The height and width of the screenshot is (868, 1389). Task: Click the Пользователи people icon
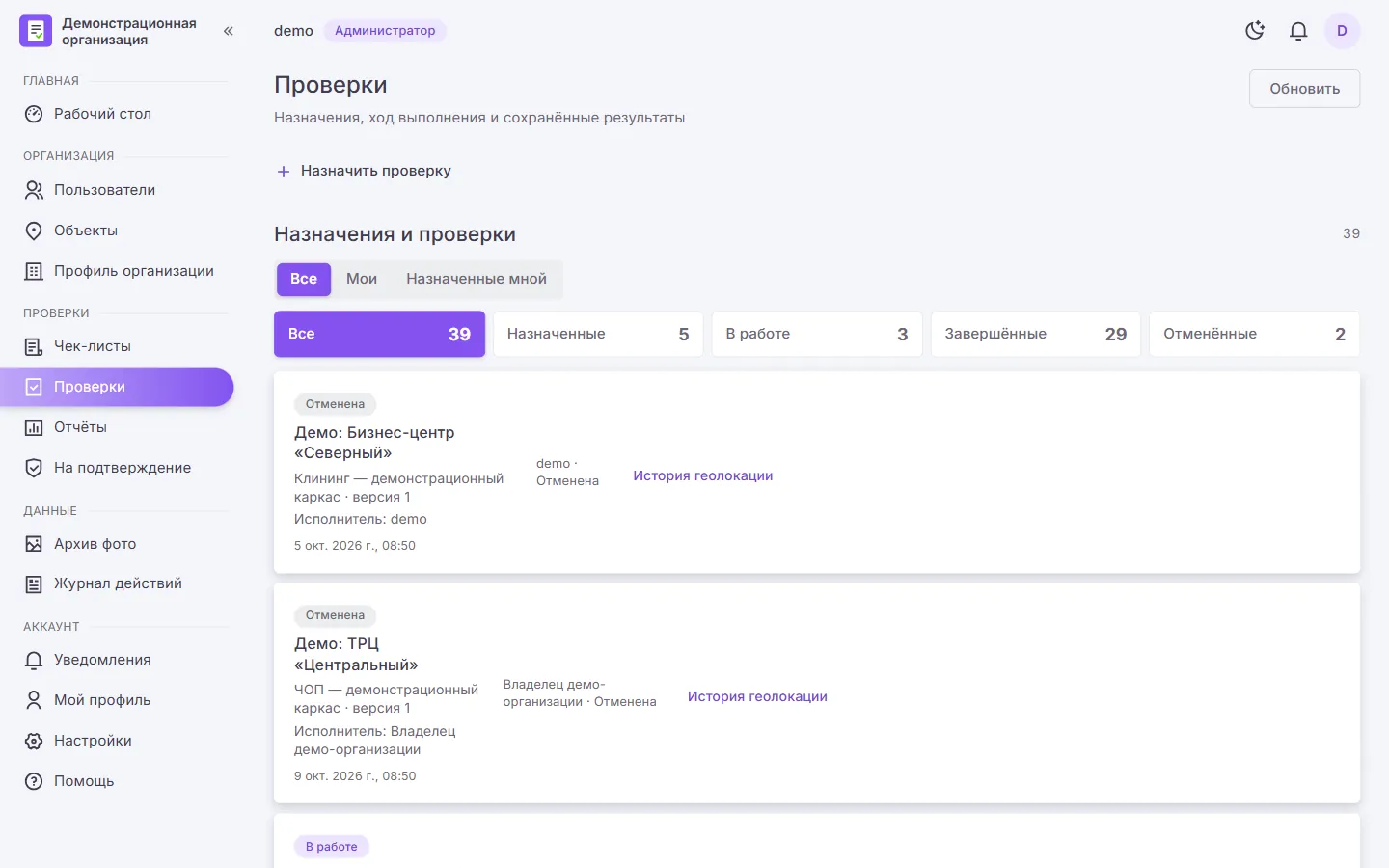click(34, 190)
